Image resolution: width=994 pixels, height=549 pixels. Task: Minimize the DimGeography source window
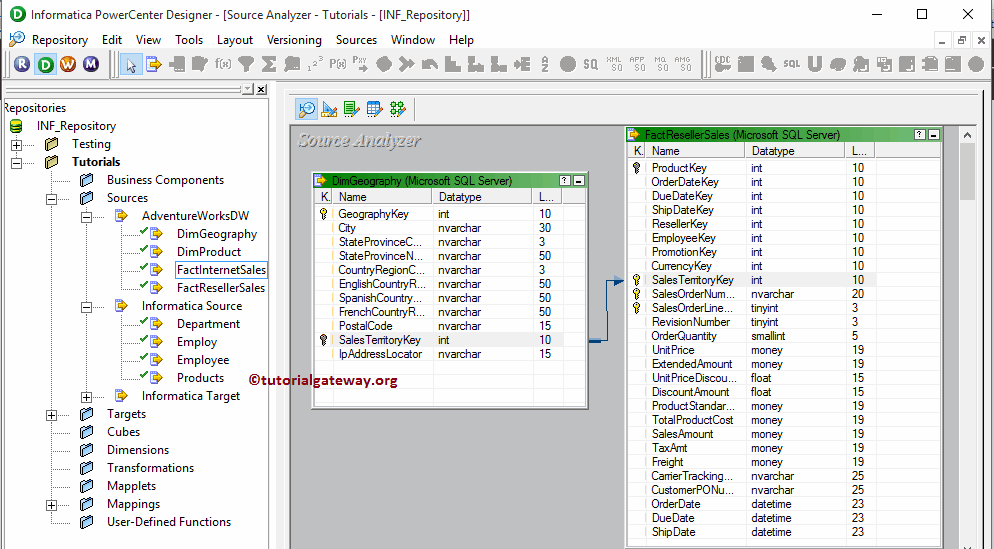tap(579, 181)
